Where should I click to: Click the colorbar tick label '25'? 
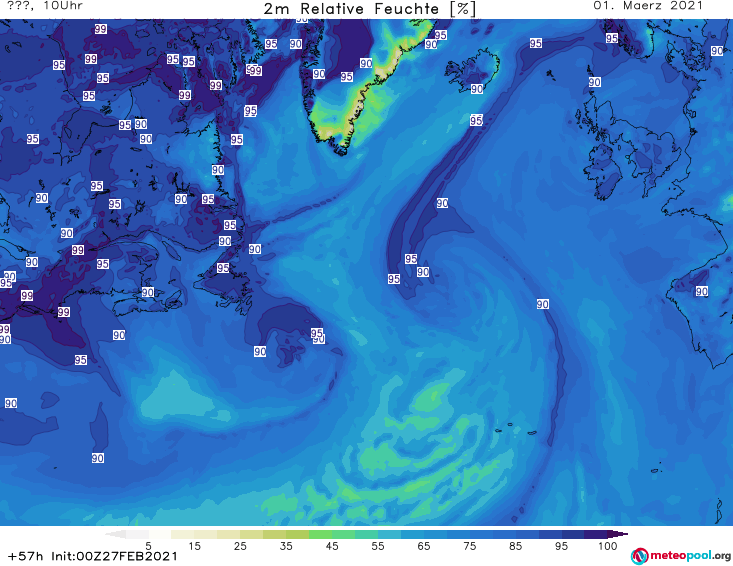[240, 545]
